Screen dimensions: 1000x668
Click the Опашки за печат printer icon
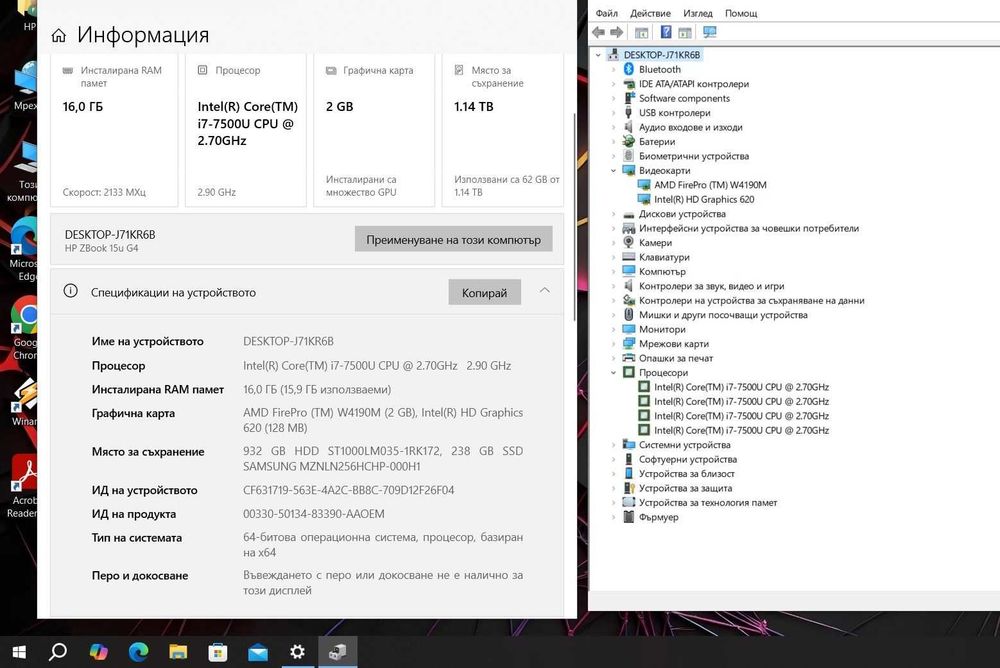[628, 358]
